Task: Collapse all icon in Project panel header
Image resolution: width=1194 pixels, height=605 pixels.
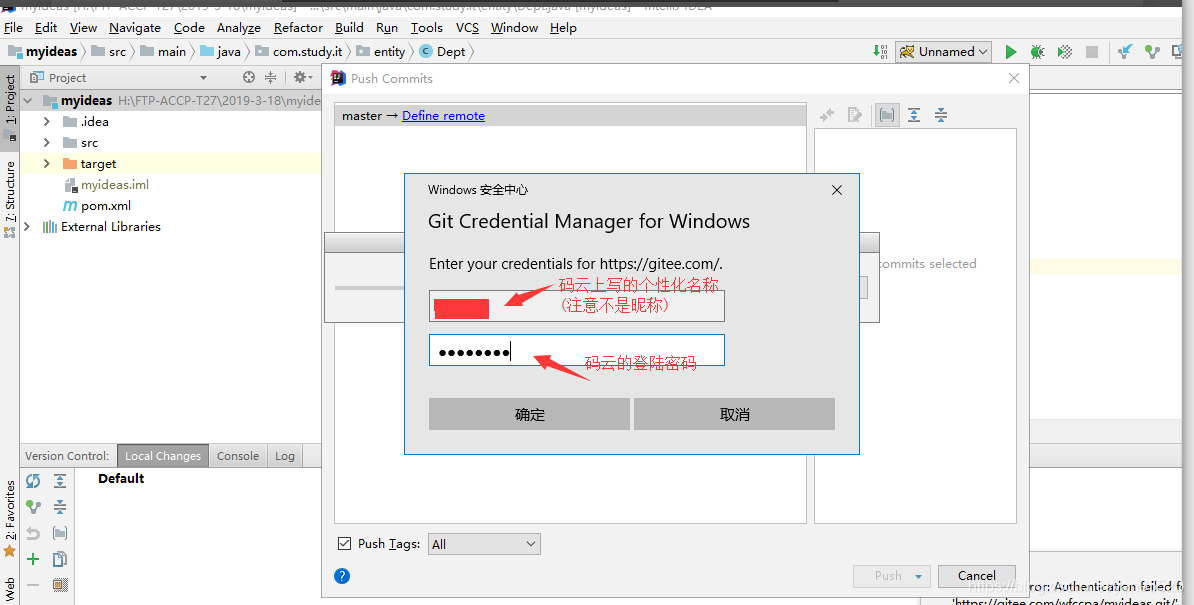Action: [270, 78]
